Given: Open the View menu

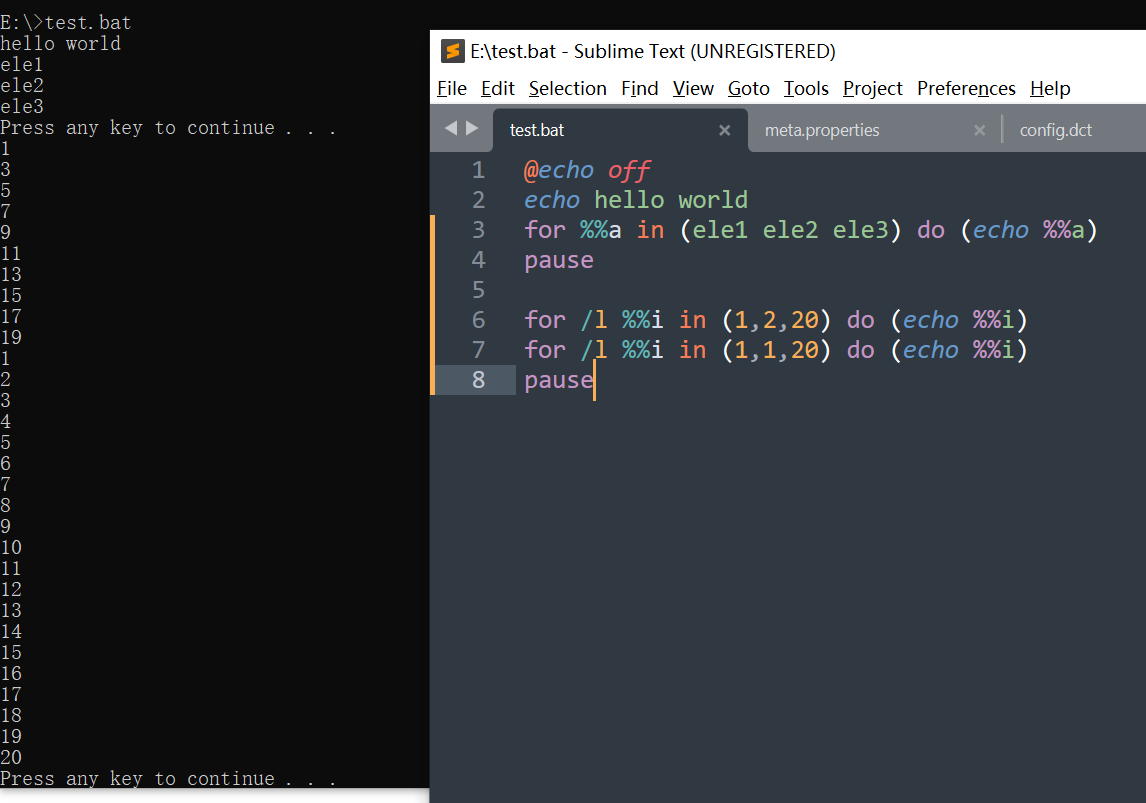Looking at the screenshot, I should 693,88.
